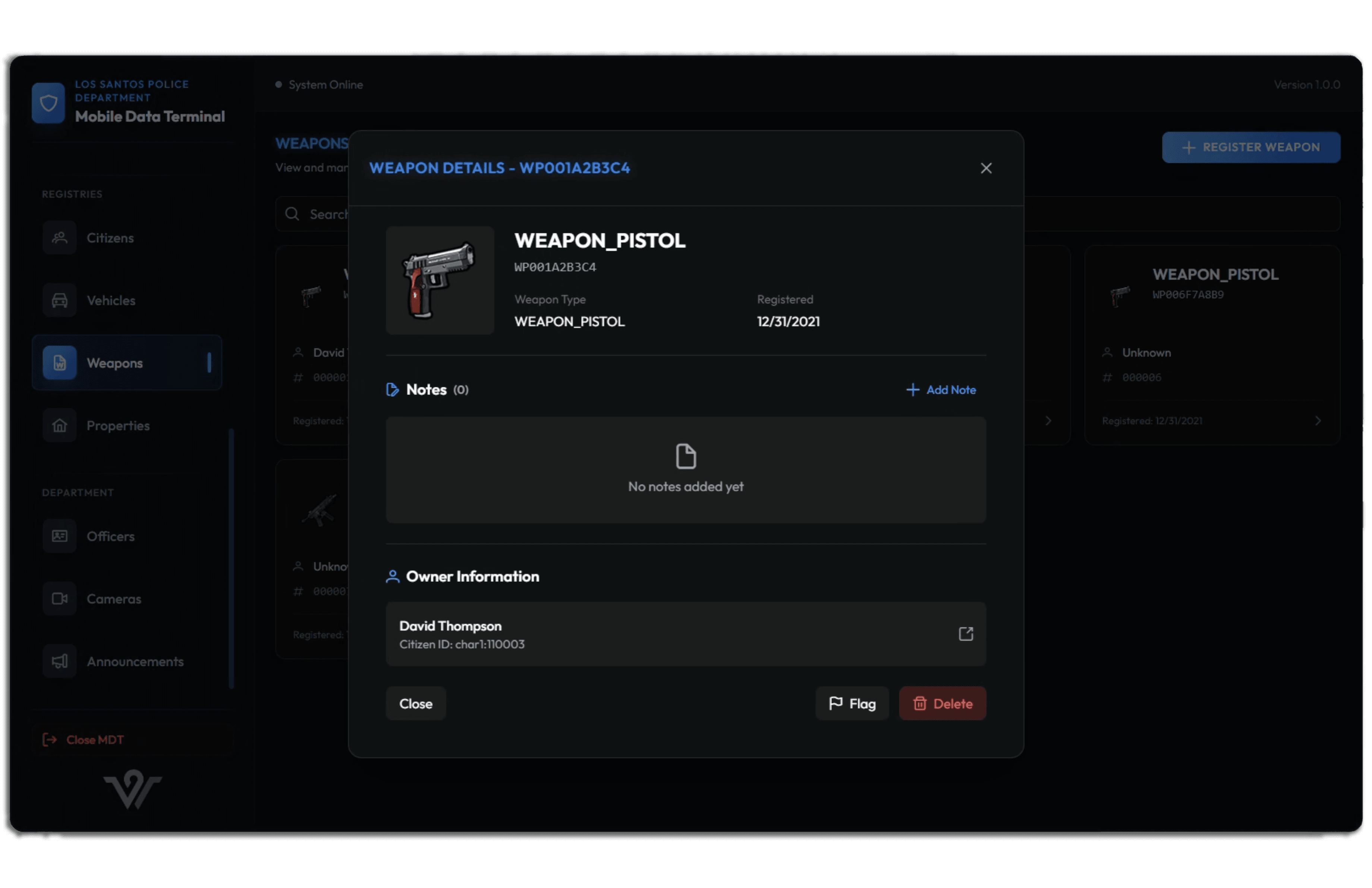Click the Vehicles car icon
This screenshot has height=888, width=1372.
click(59, 300)
